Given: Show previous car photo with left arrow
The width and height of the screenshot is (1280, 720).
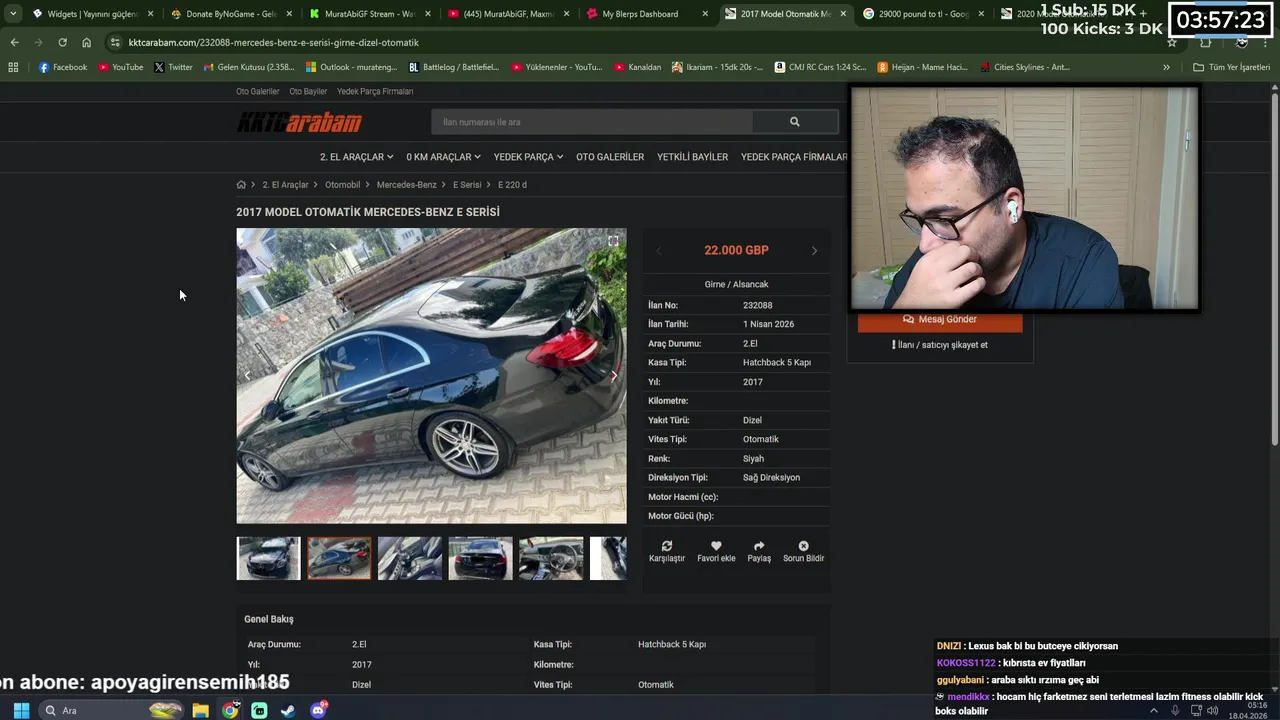Looking at the screenshot, I should pyautogui.click(x=248, y=376).
